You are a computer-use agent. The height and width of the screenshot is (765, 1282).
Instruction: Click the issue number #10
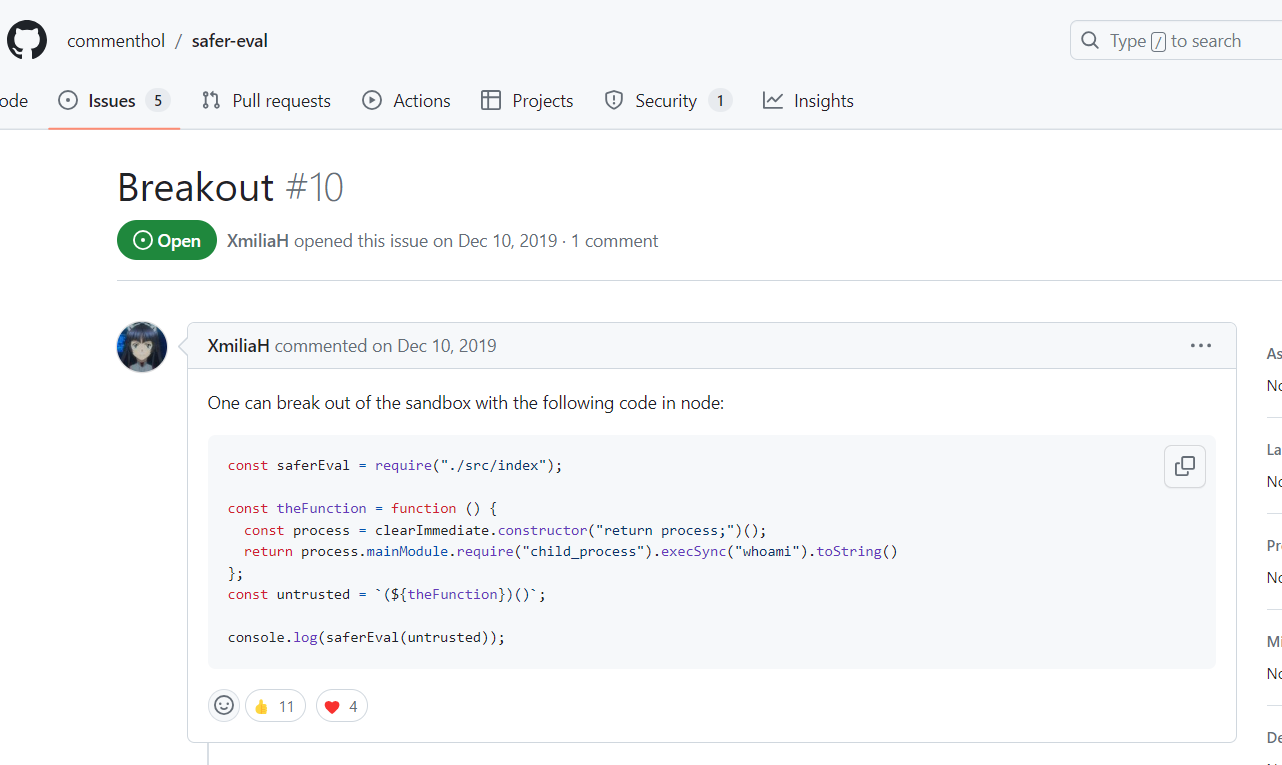pos(315,187)
